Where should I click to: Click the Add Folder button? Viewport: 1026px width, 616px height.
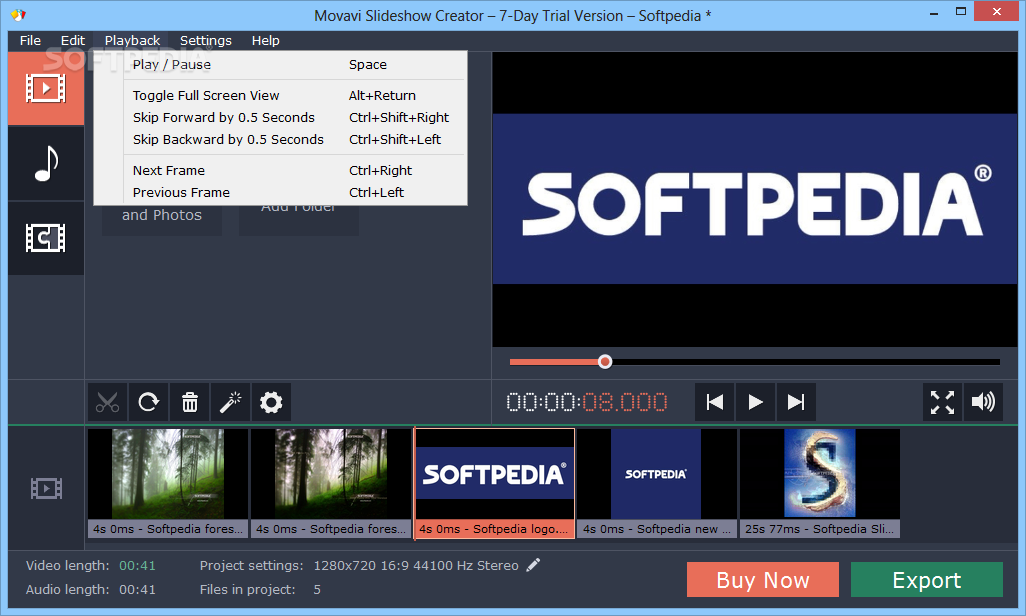pyautogui.click(x=298, y=221)
